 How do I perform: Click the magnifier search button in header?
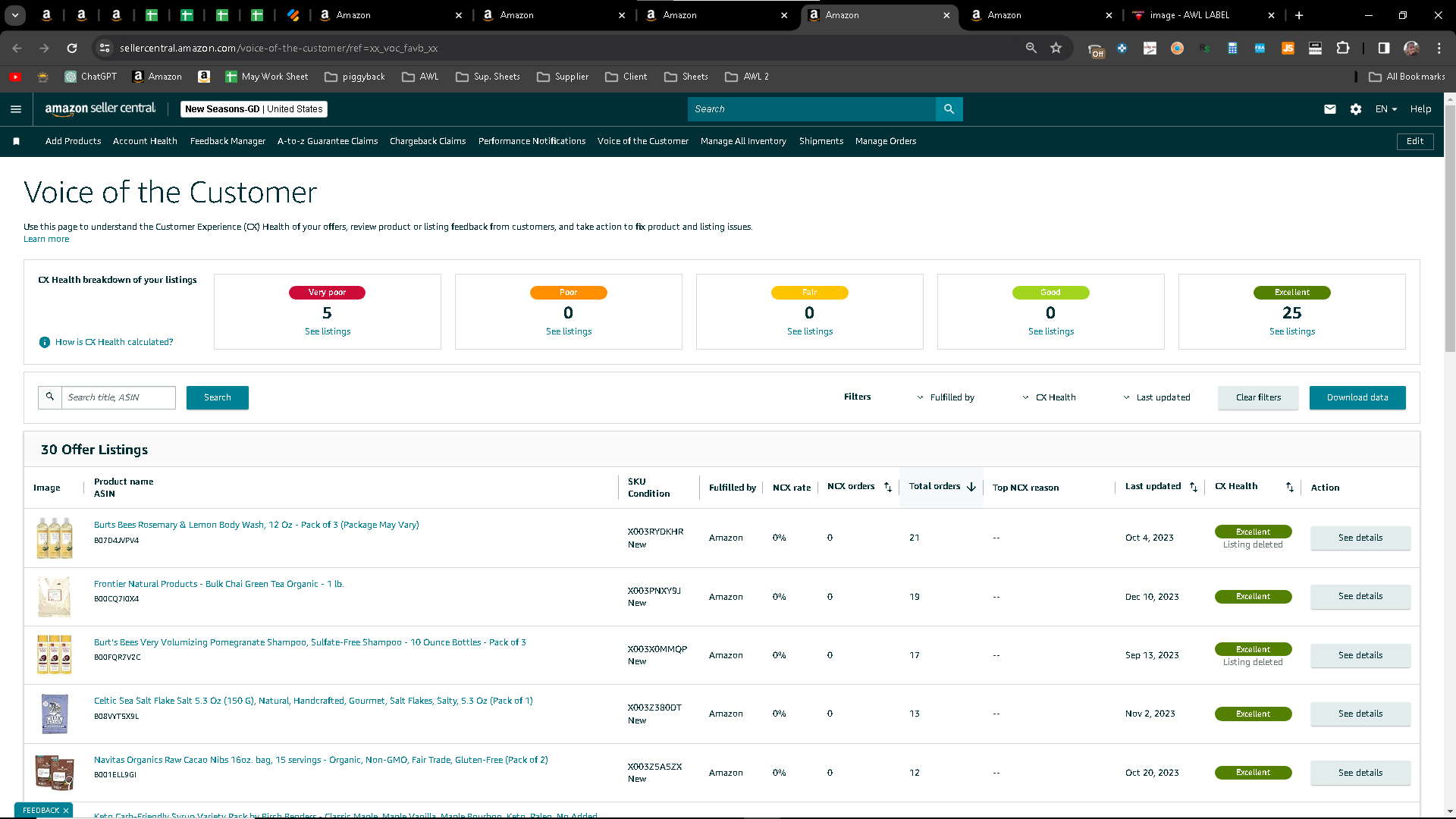pyautogui.click(x=949, y=109)
